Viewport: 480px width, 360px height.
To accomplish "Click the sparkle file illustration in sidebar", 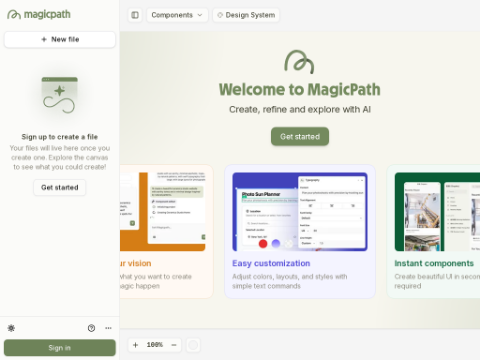I will point(60,96).
